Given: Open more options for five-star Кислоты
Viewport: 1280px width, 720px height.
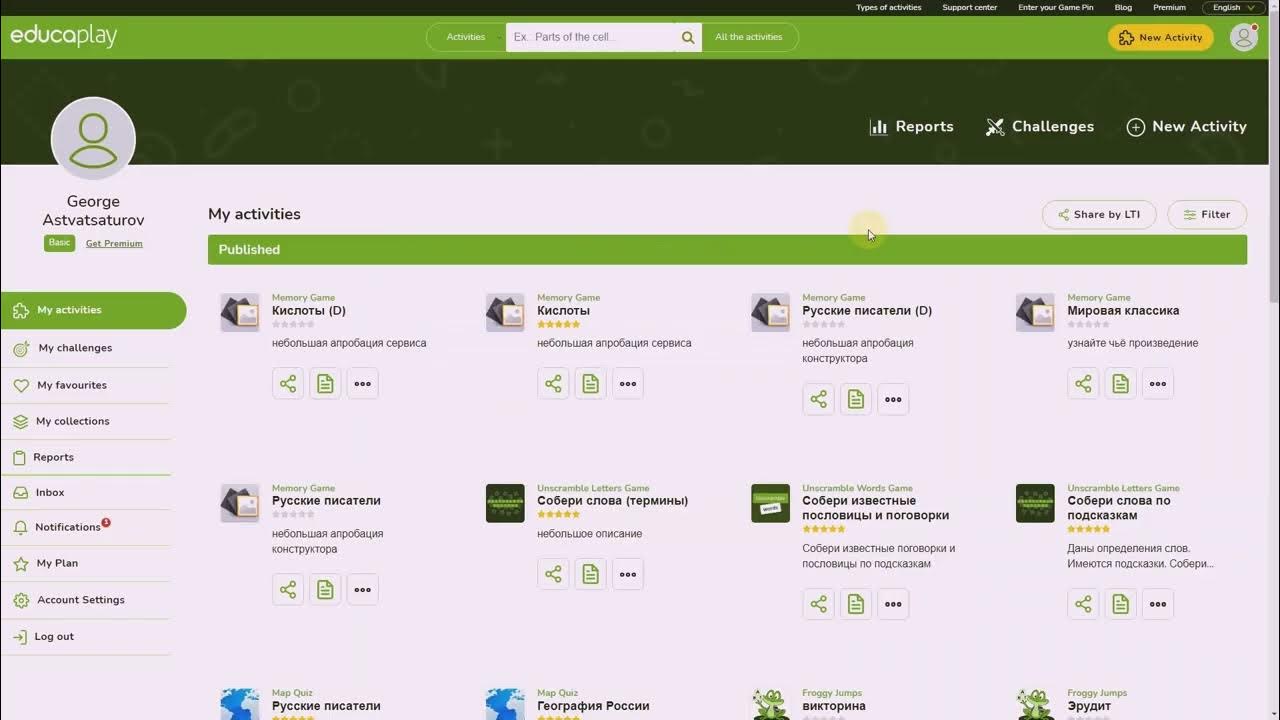Looking at the screenshot, I should pos(627,383).
